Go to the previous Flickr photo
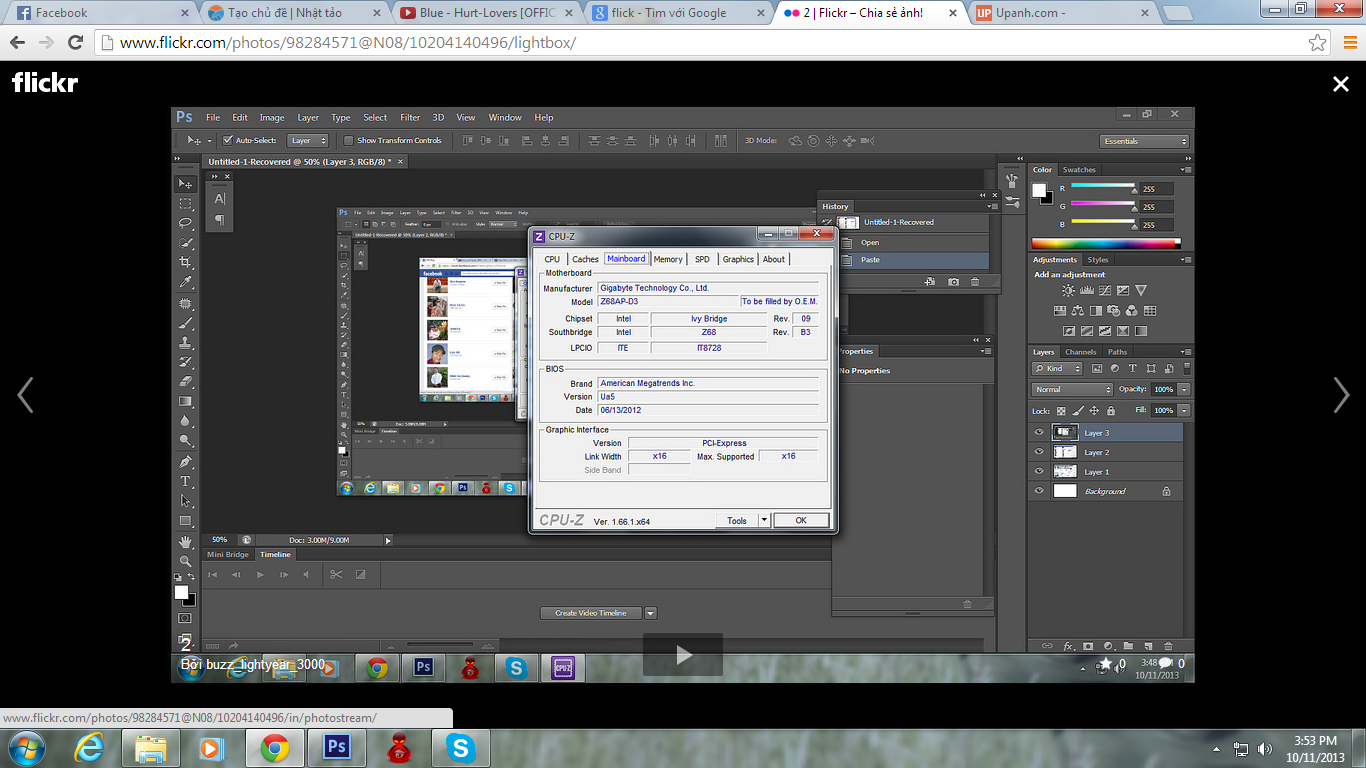Viewport: 1366px width, 768px height. (x=25, y=395)
